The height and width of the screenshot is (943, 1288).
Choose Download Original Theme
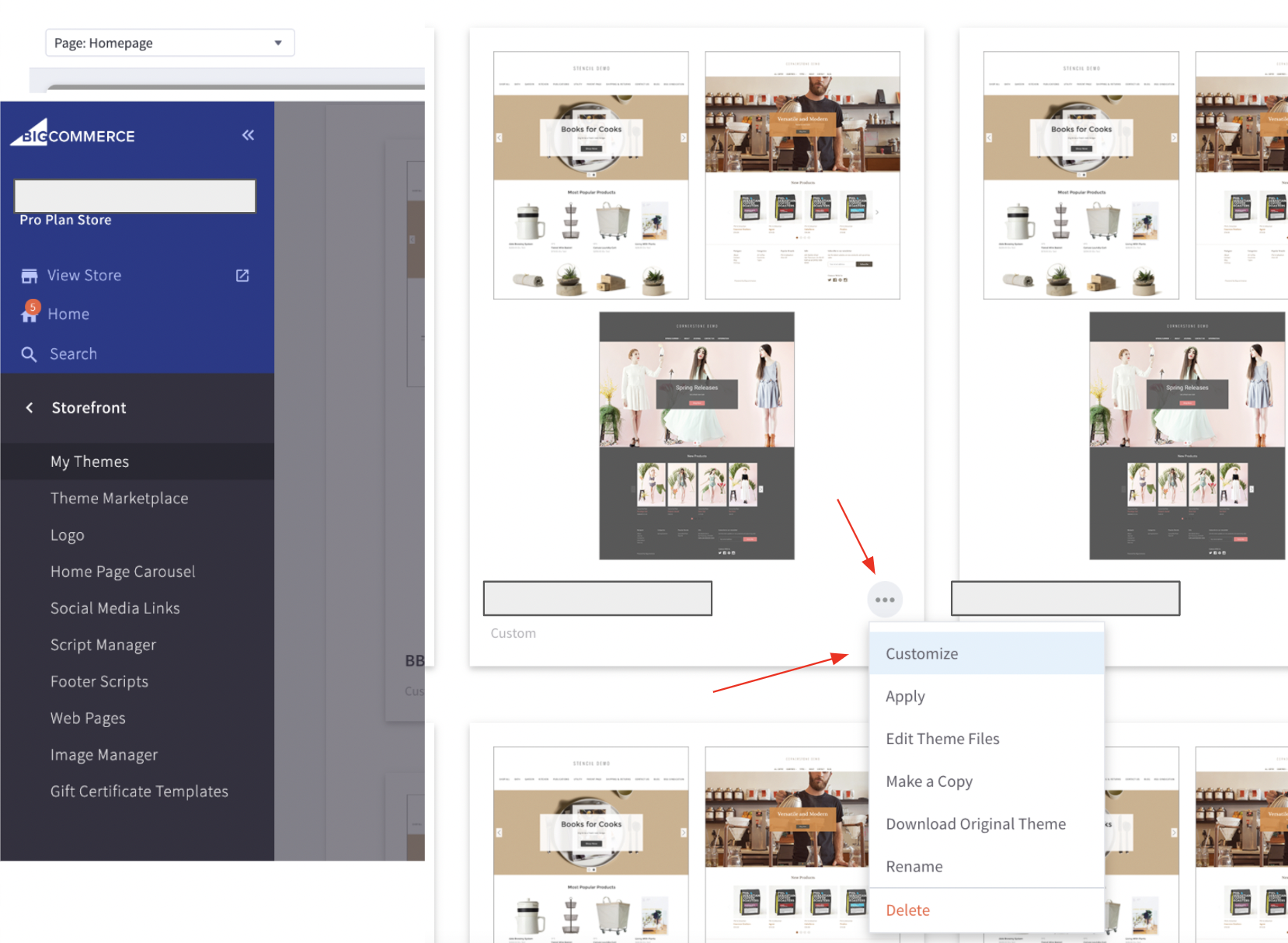coord(975,824)
